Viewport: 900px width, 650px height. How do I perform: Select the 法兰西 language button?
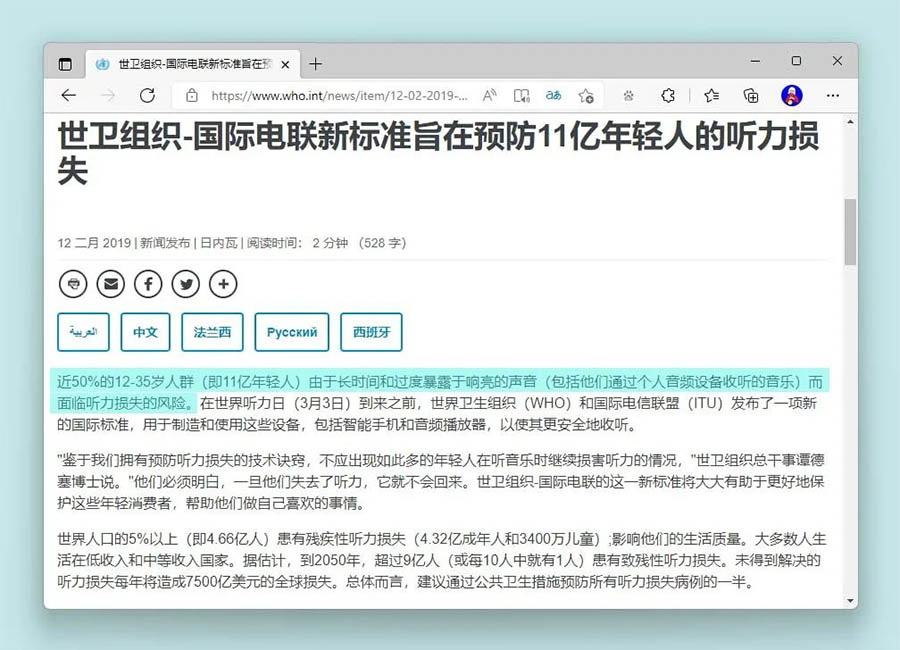tap(212, 332)
